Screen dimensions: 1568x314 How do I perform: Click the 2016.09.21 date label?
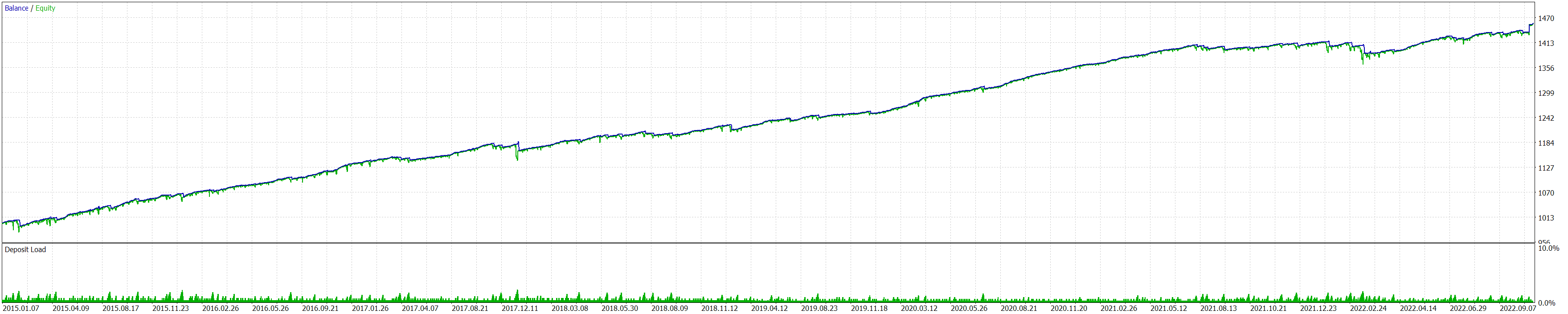pos(320,309)
